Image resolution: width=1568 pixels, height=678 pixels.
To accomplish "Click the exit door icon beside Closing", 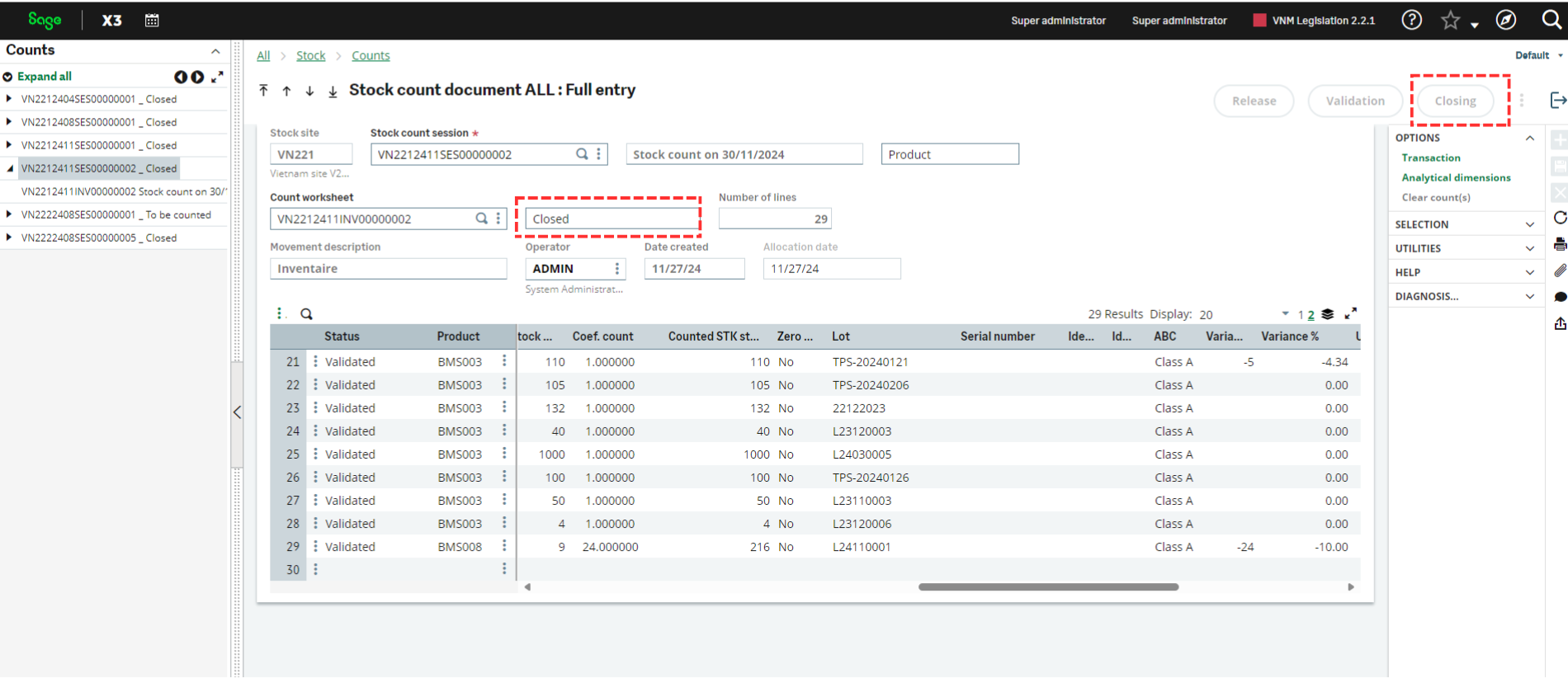I will (1558, 100).
